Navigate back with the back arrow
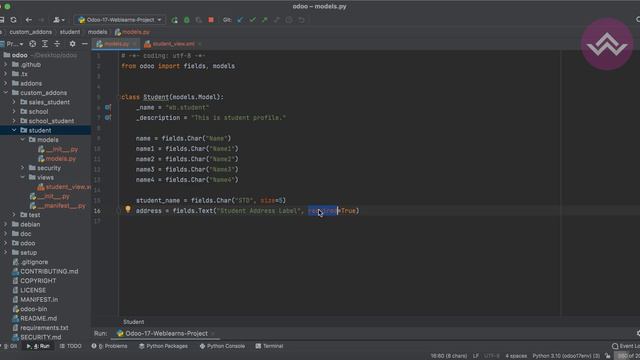Image resolution: width=640 pixels, height=360 pixels. click(x=29, y=20)
